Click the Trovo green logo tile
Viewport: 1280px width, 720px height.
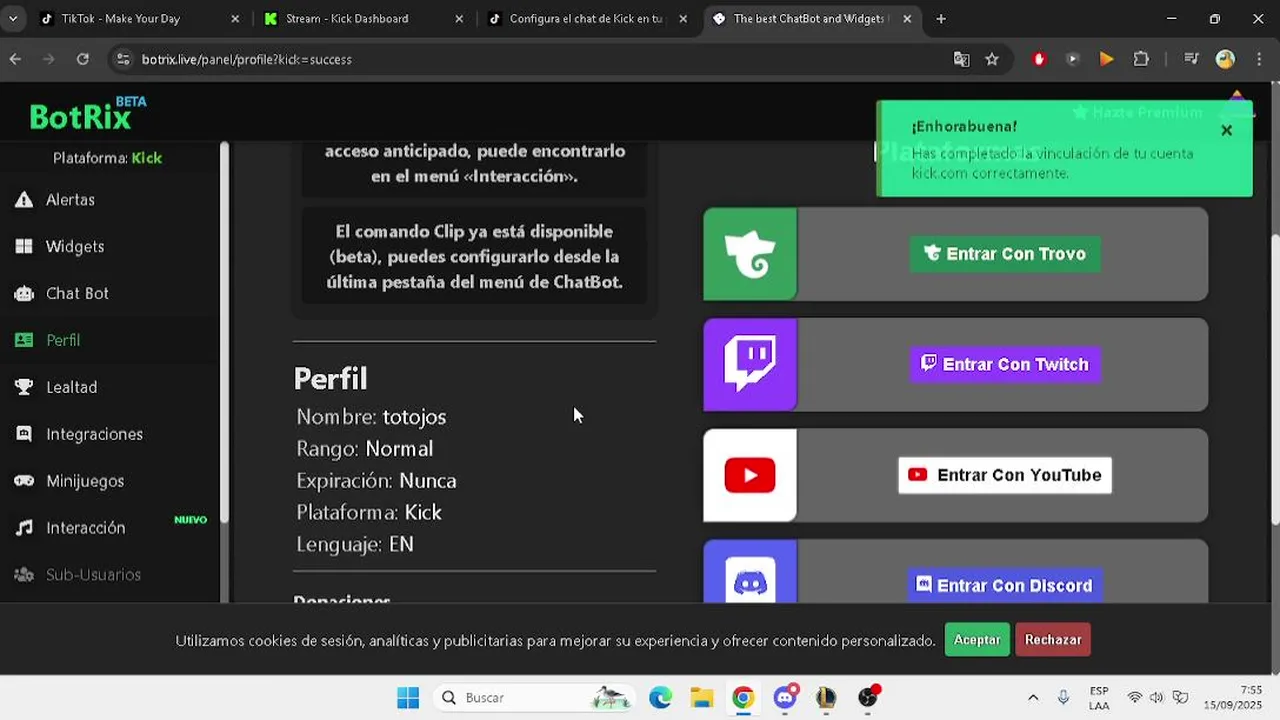(x=750, y=254)
